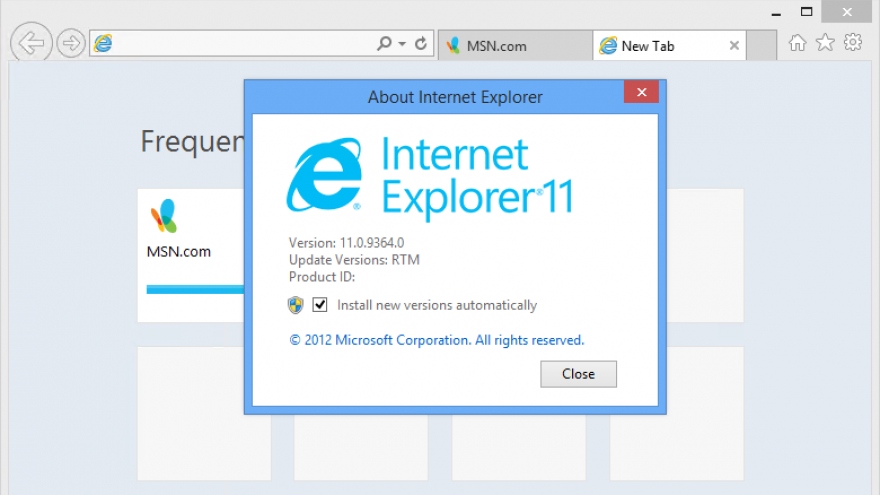Open the Tools gear menu
Viewport: 880px width, 495px height.
(x=853, y=43)
